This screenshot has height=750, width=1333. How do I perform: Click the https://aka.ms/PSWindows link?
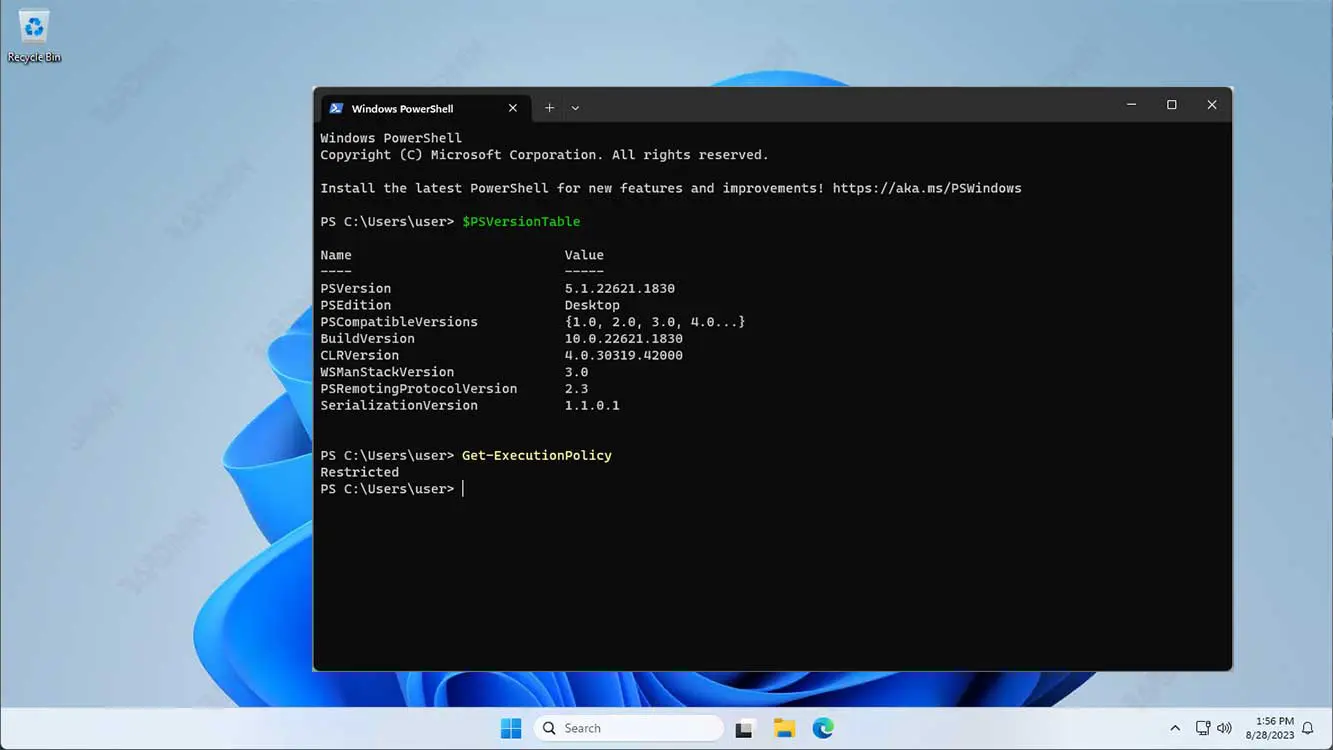[927, 188]
